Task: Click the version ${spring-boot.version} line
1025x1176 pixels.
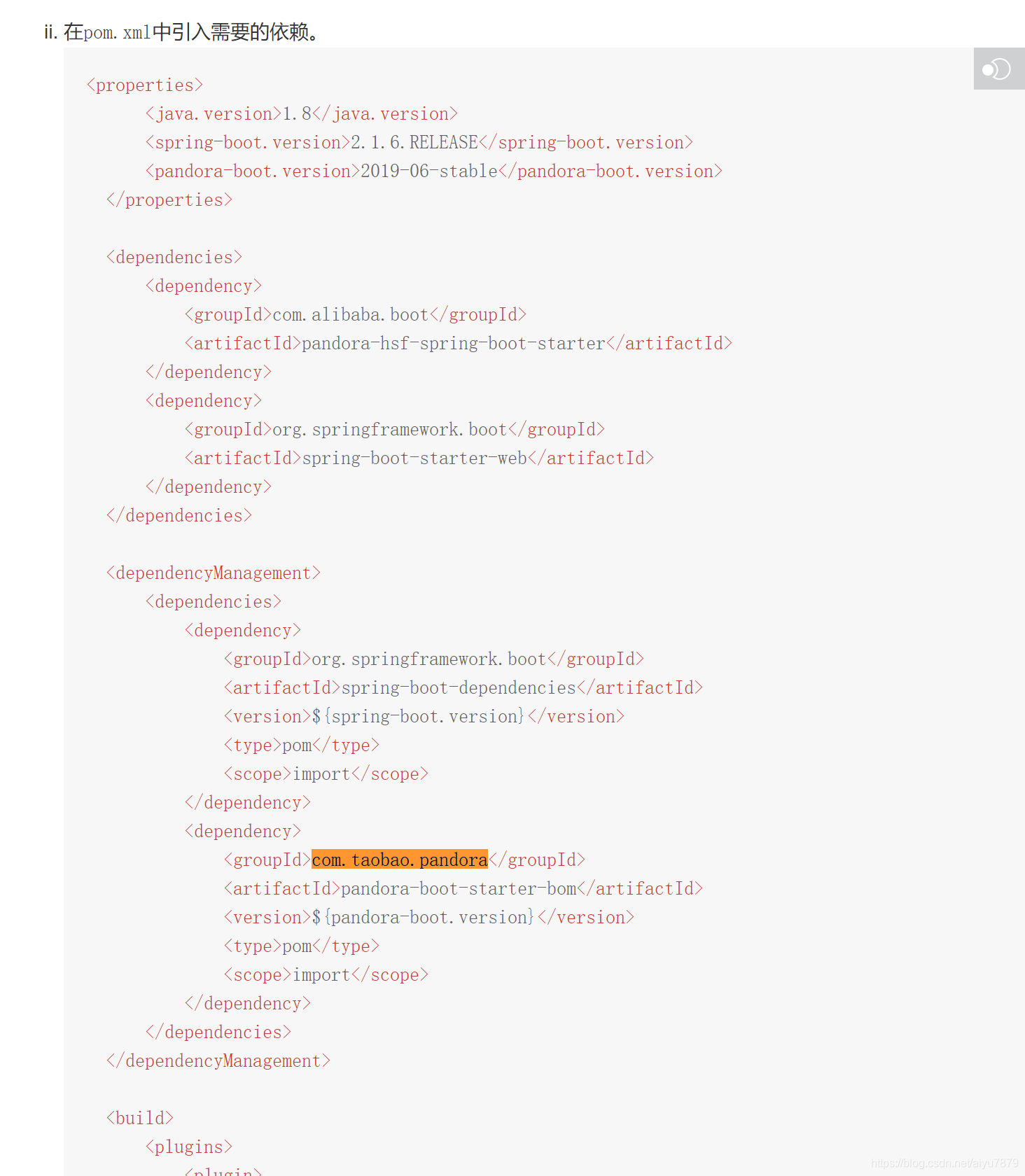Action: pos(424,717)
